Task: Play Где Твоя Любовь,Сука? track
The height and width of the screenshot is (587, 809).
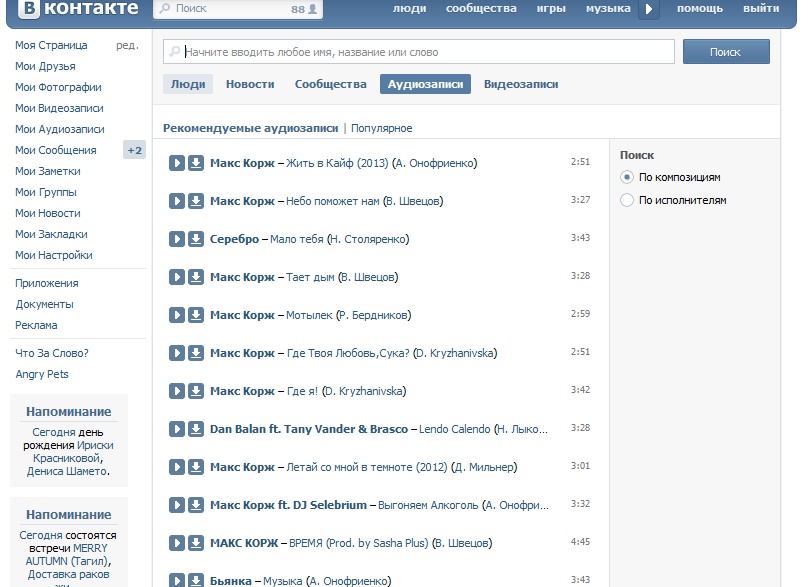Action: 176,353
